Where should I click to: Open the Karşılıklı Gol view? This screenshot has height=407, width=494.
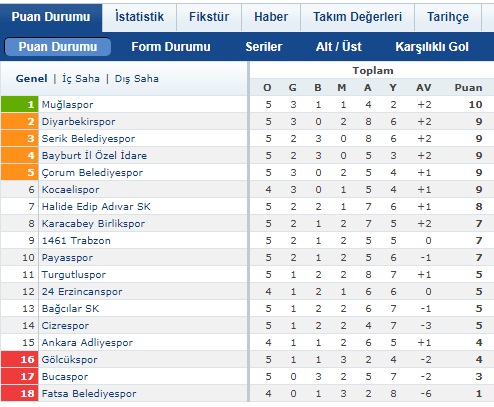point(432,47)
